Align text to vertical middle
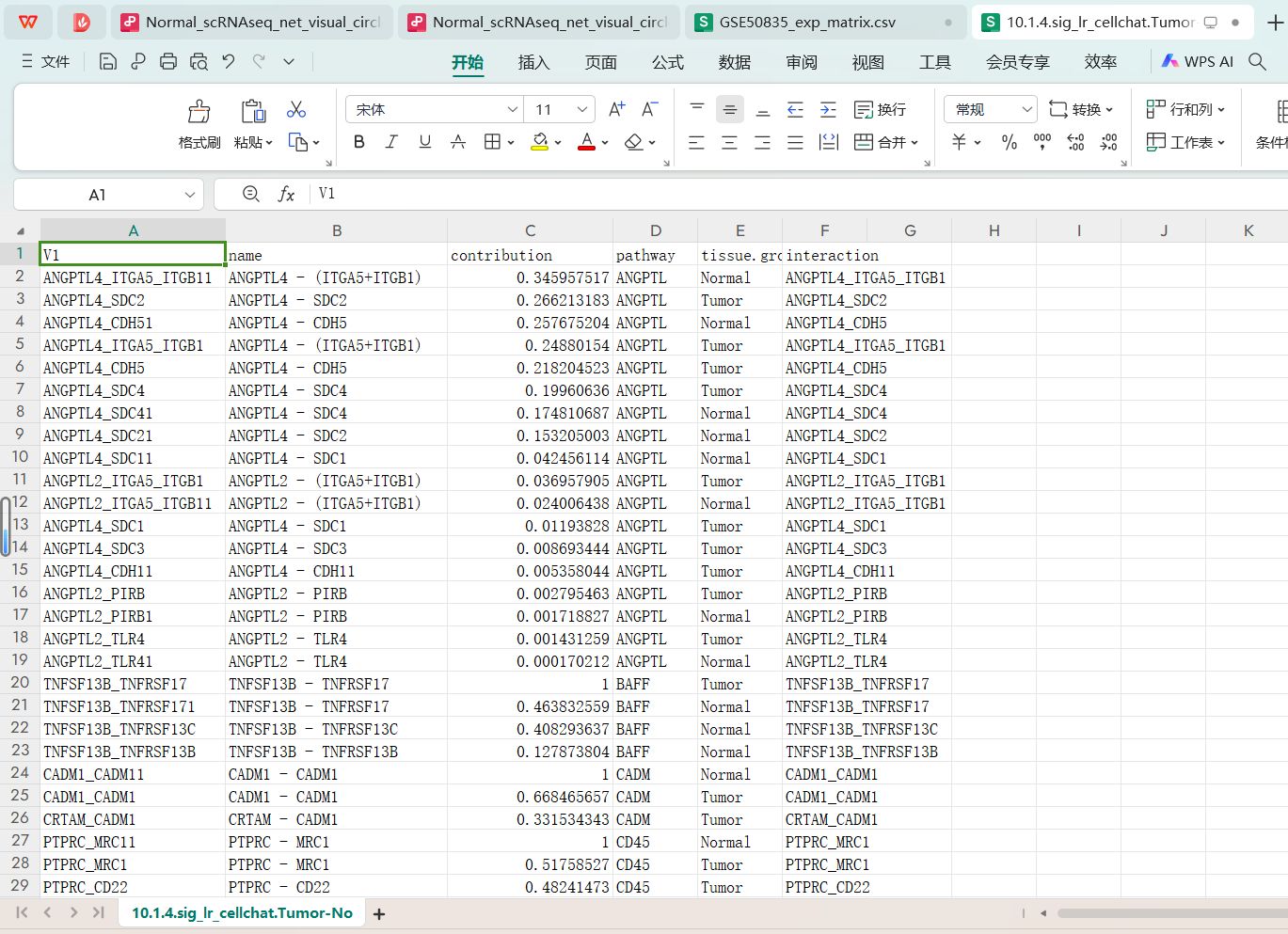Screen dimensions: 1288x934 point(729,109)
